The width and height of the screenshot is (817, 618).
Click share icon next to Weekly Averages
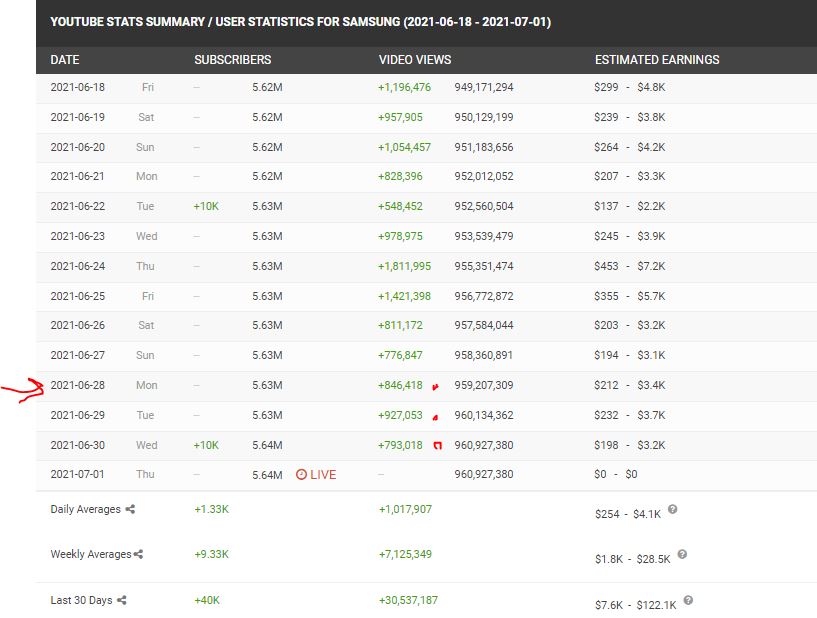click(x=138, y=554)
